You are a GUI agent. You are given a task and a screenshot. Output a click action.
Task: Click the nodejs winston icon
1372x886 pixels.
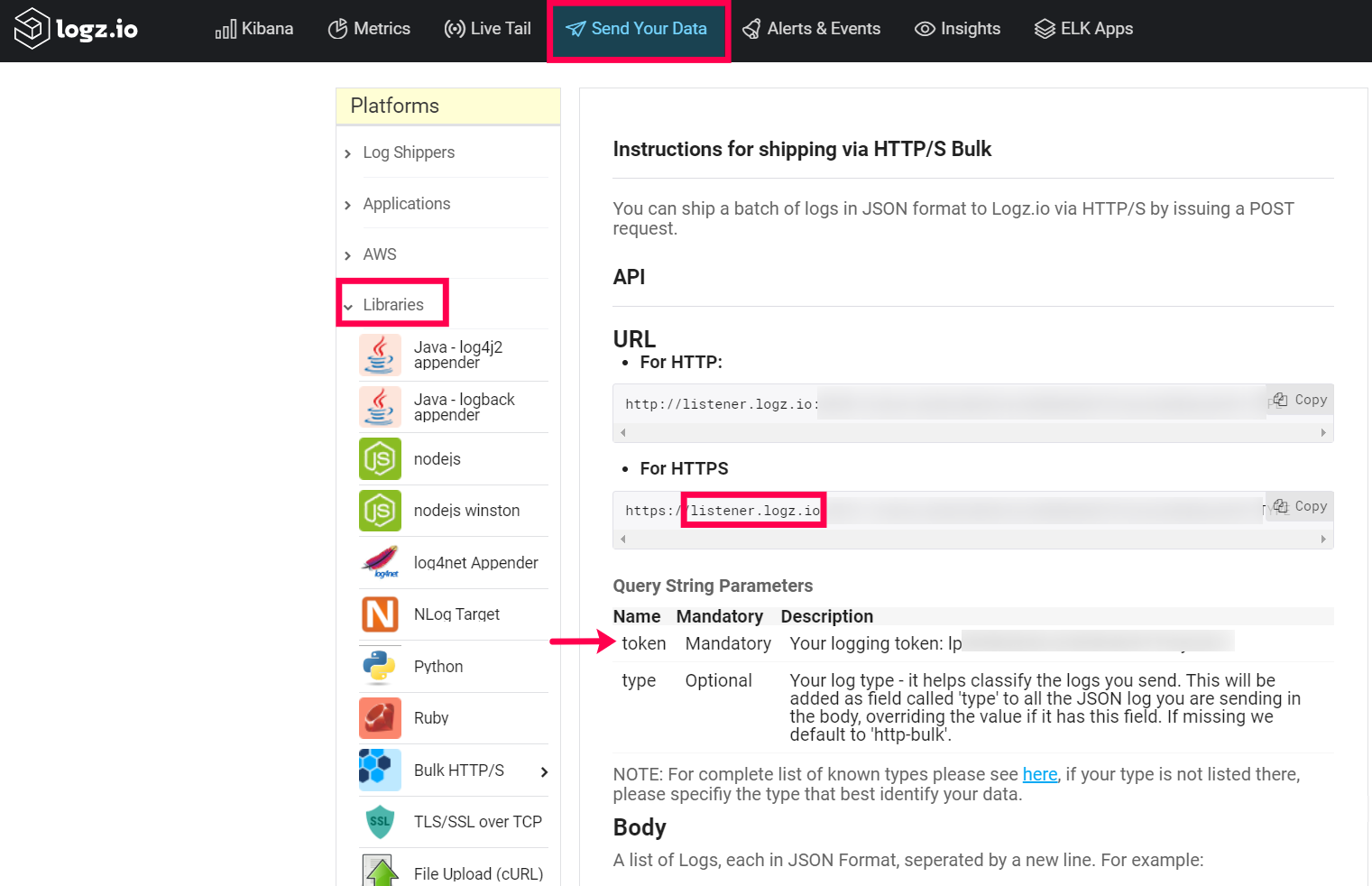click(x=380, y=511)
